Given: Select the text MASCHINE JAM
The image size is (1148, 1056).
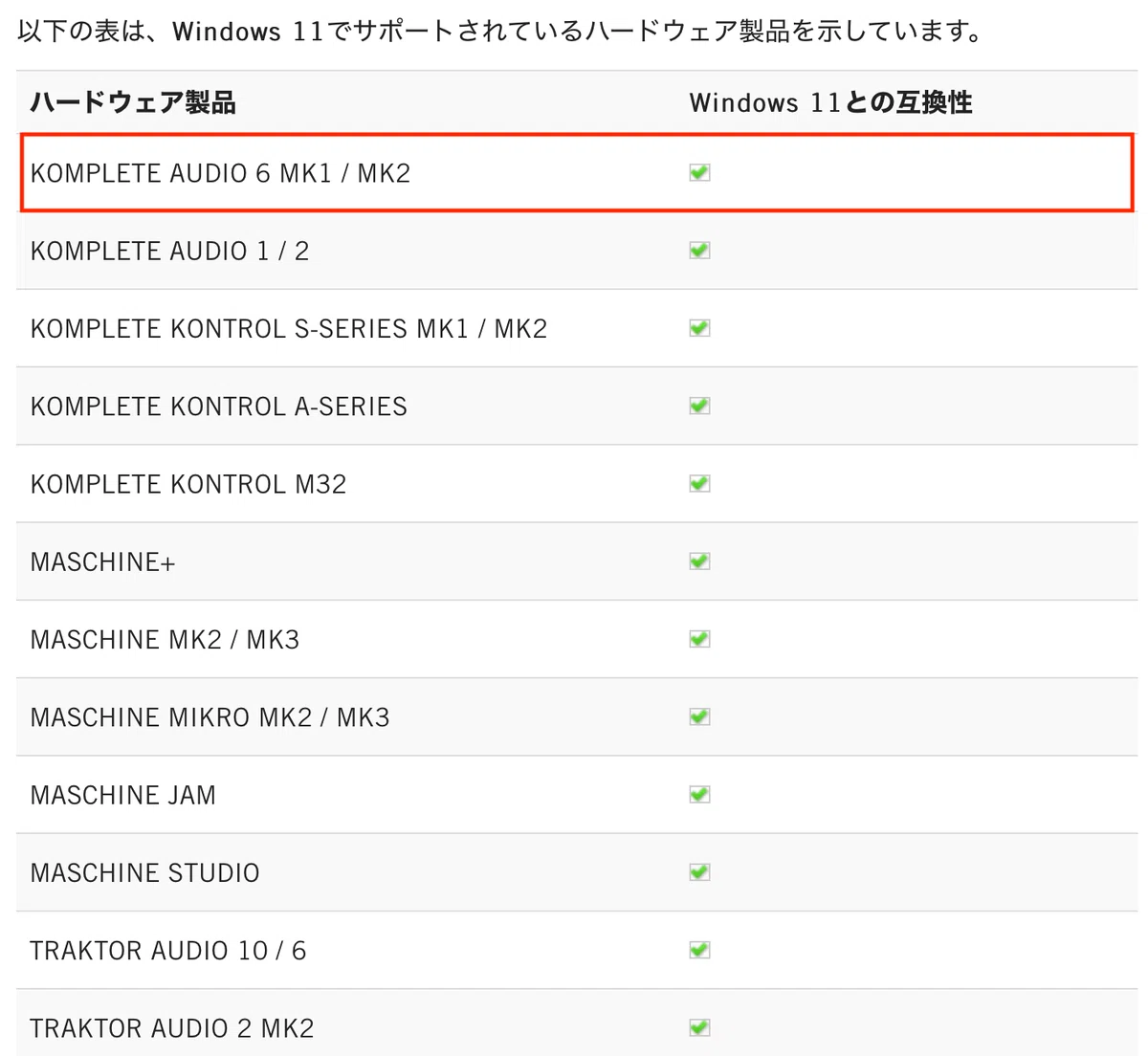Looking at the screenshot, I should [x=123, y=795].
